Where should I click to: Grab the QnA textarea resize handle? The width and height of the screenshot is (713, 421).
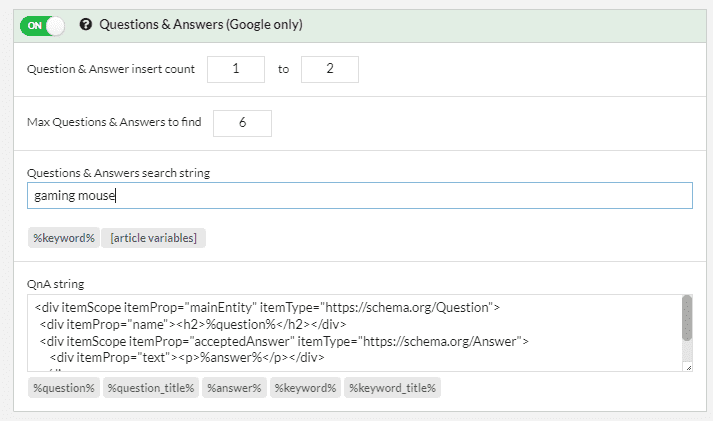click(688, 367)
